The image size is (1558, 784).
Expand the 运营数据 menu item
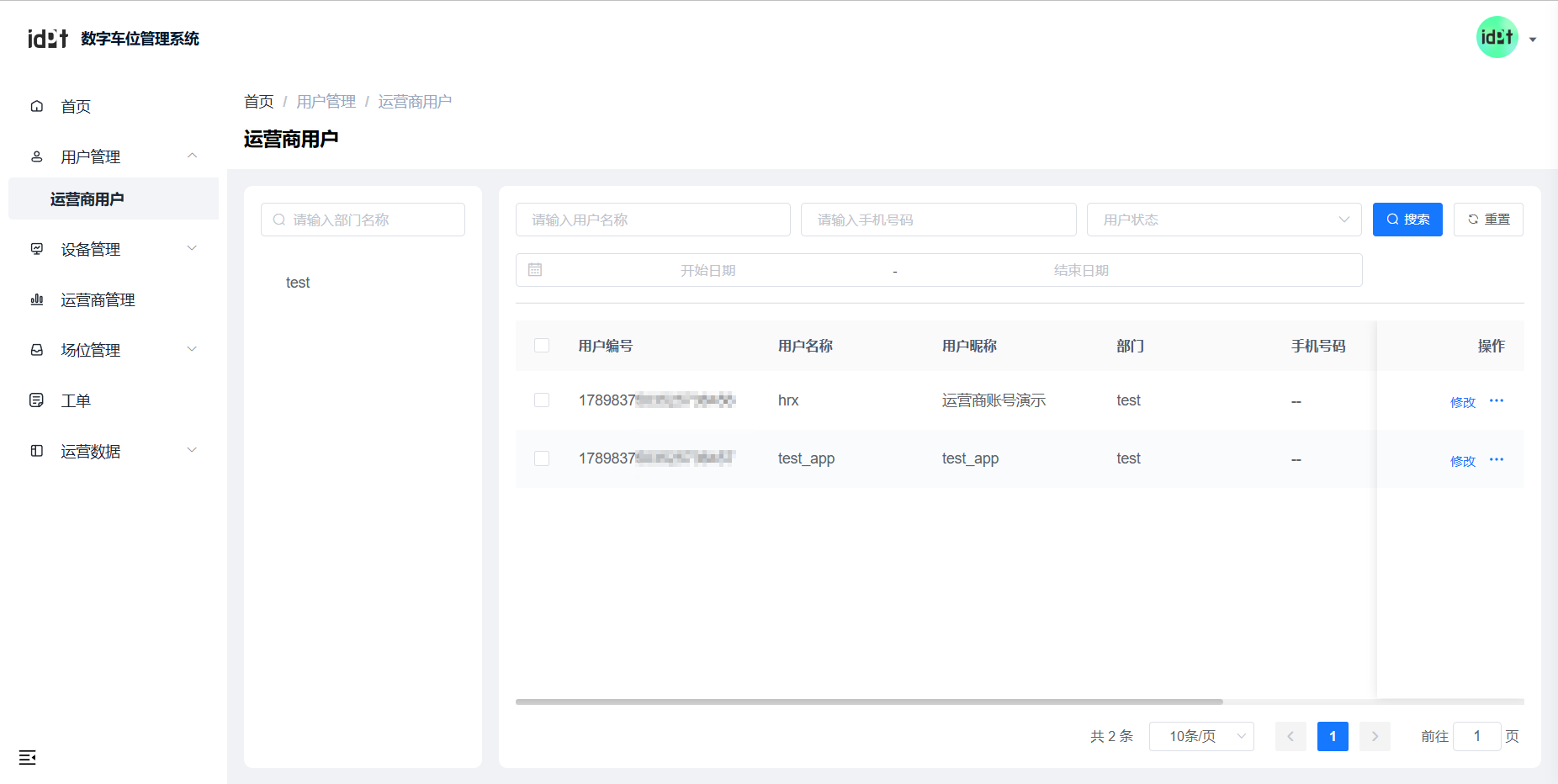[114, 451]
